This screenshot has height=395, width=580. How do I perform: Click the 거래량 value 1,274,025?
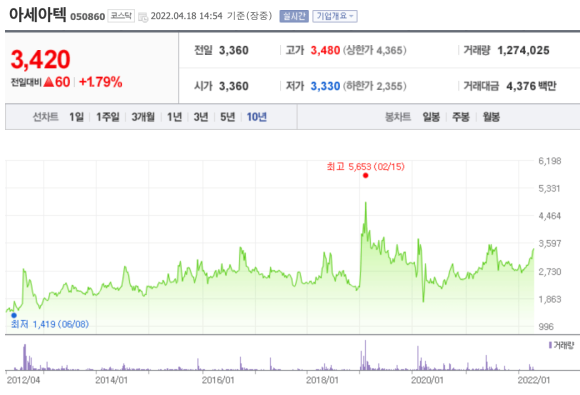coord(523,50)
